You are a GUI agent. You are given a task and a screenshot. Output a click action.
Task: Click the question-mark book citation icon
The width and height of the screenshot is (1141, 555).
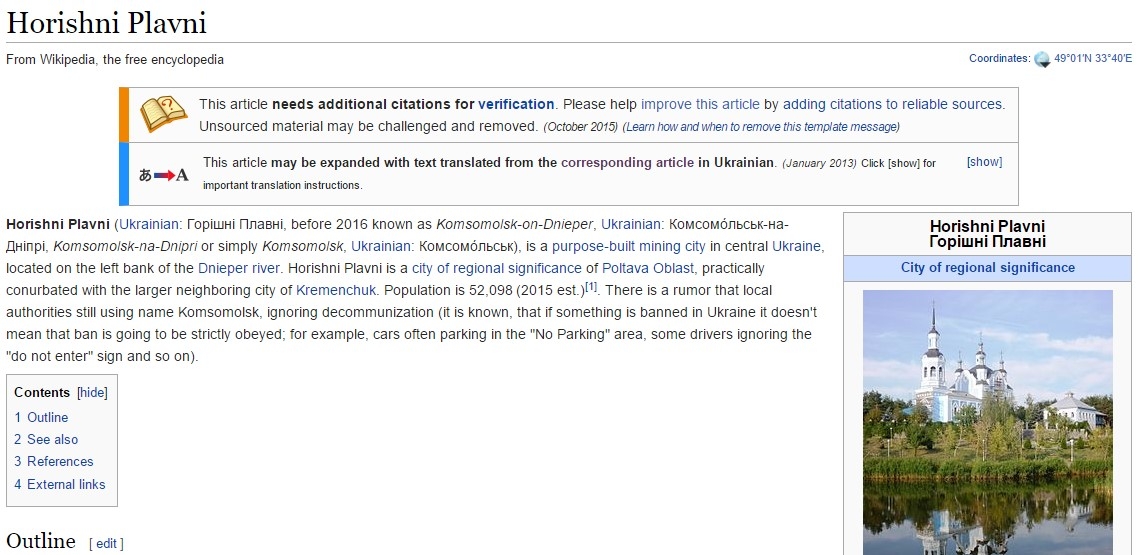click(163, 114)
